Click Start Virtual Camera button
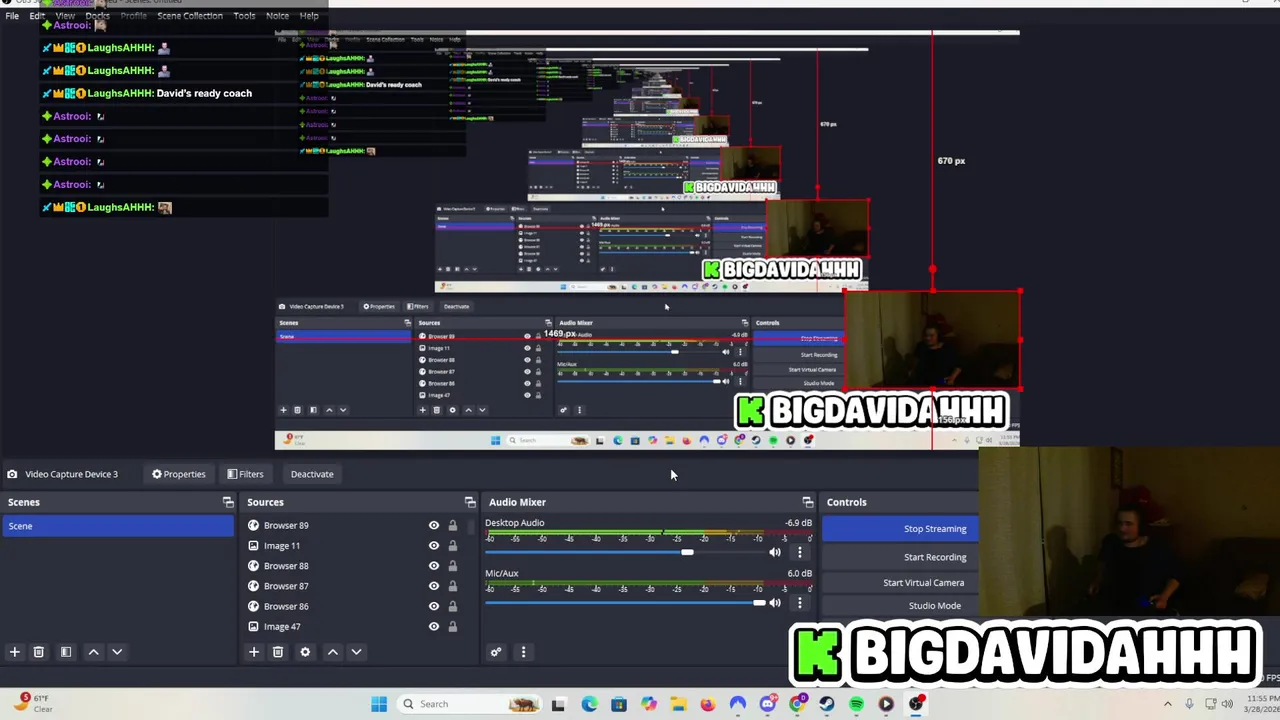Screen dimensions: 1280x720 tap(900, 582)
